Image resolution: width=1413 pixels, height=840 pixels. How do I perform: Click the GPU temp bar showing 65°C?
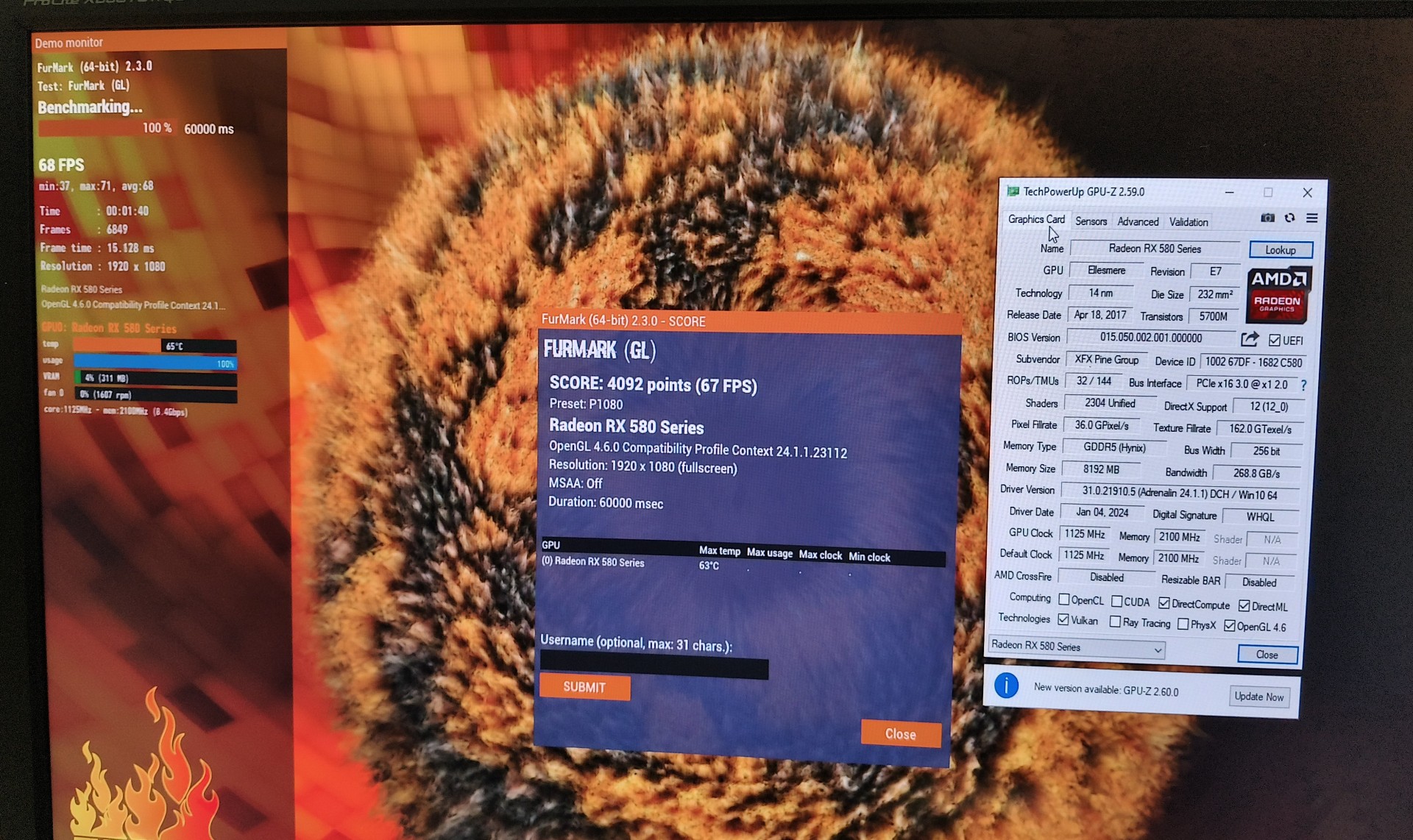(155, 346)
